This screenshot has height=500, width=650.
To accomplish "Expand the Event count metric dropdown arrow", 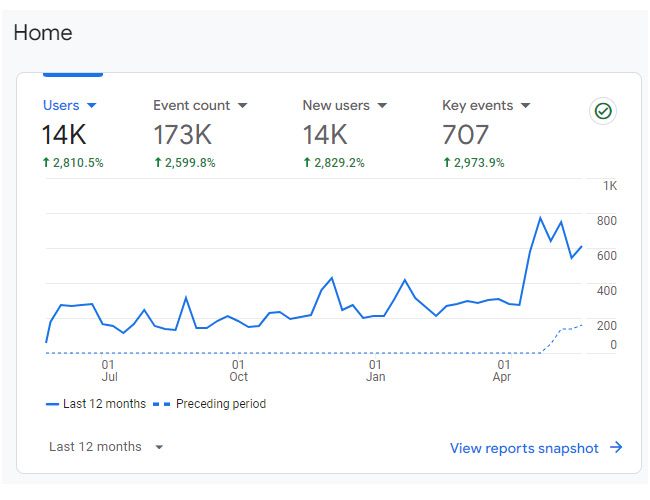I will [x=242, y=106].
